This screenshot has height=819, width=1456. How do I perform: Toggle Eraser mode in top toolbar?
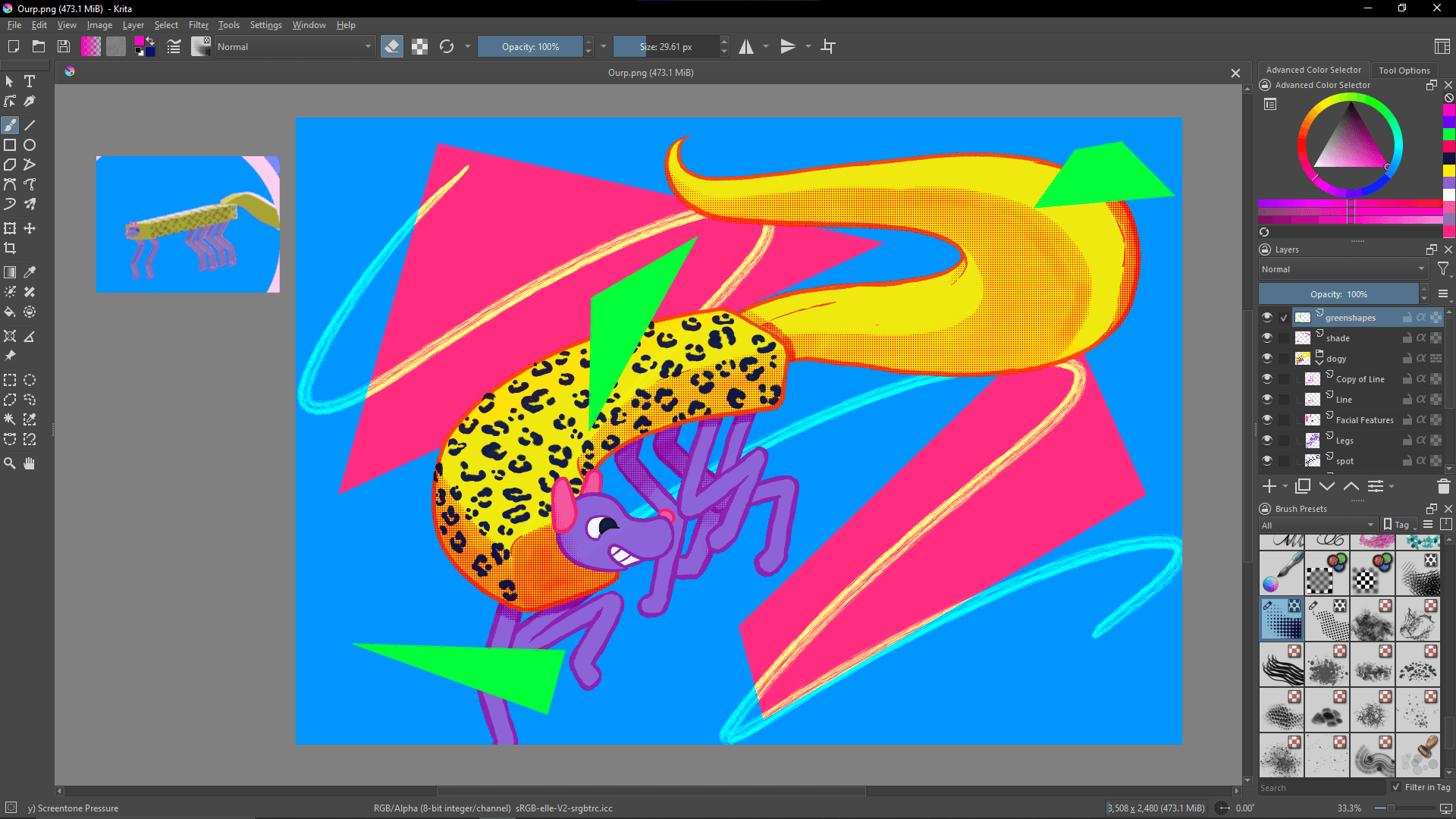pyautogui.click(x=391, y=47)
